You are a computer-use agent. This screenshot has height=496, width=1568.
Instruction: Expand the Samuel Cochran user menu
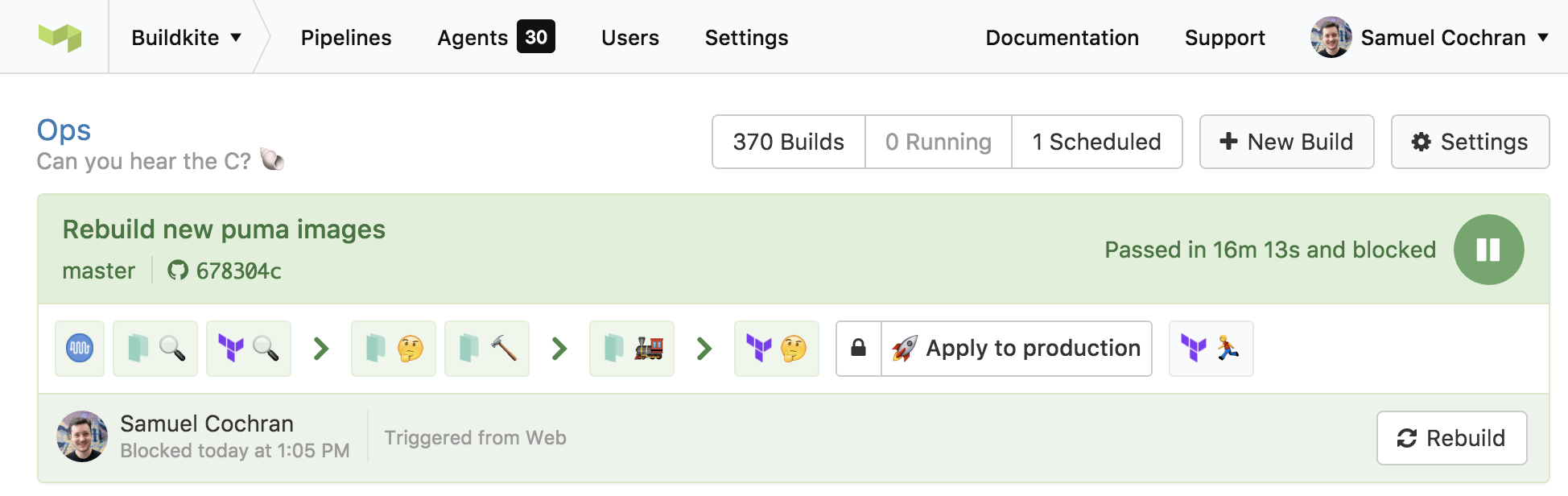pos(1454,37)
